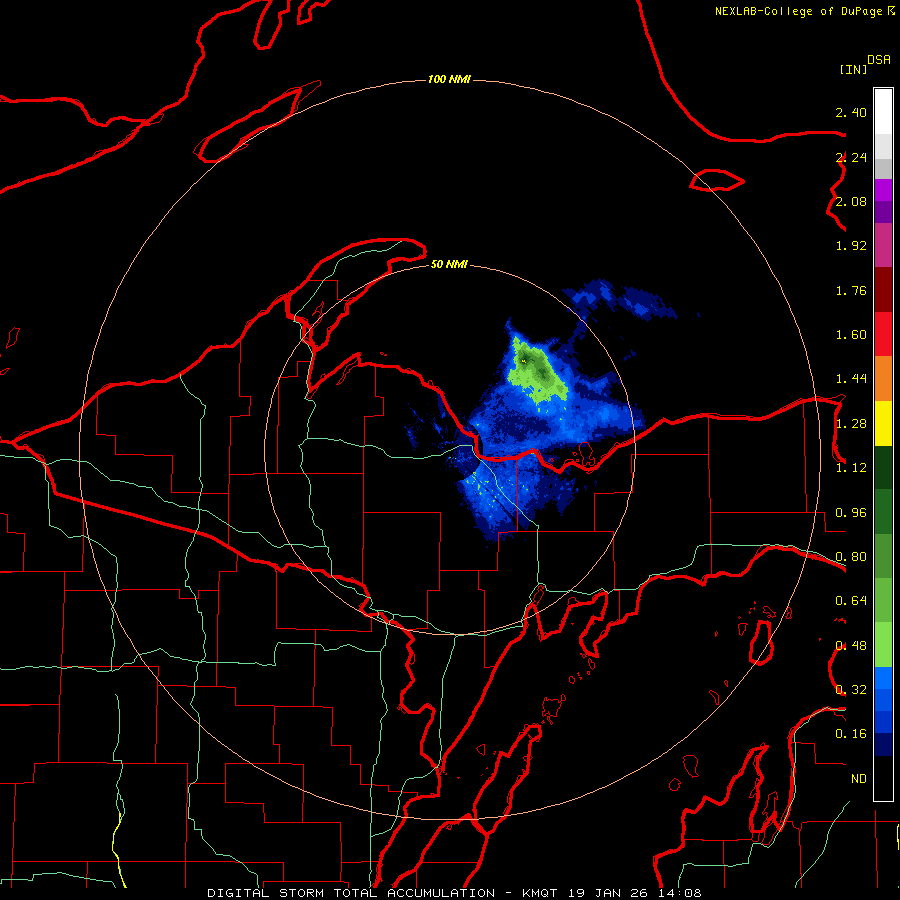Click the 1.28 legend value
Image resolution: width=900 pixels, height=900 pixels.
(851, 424)
